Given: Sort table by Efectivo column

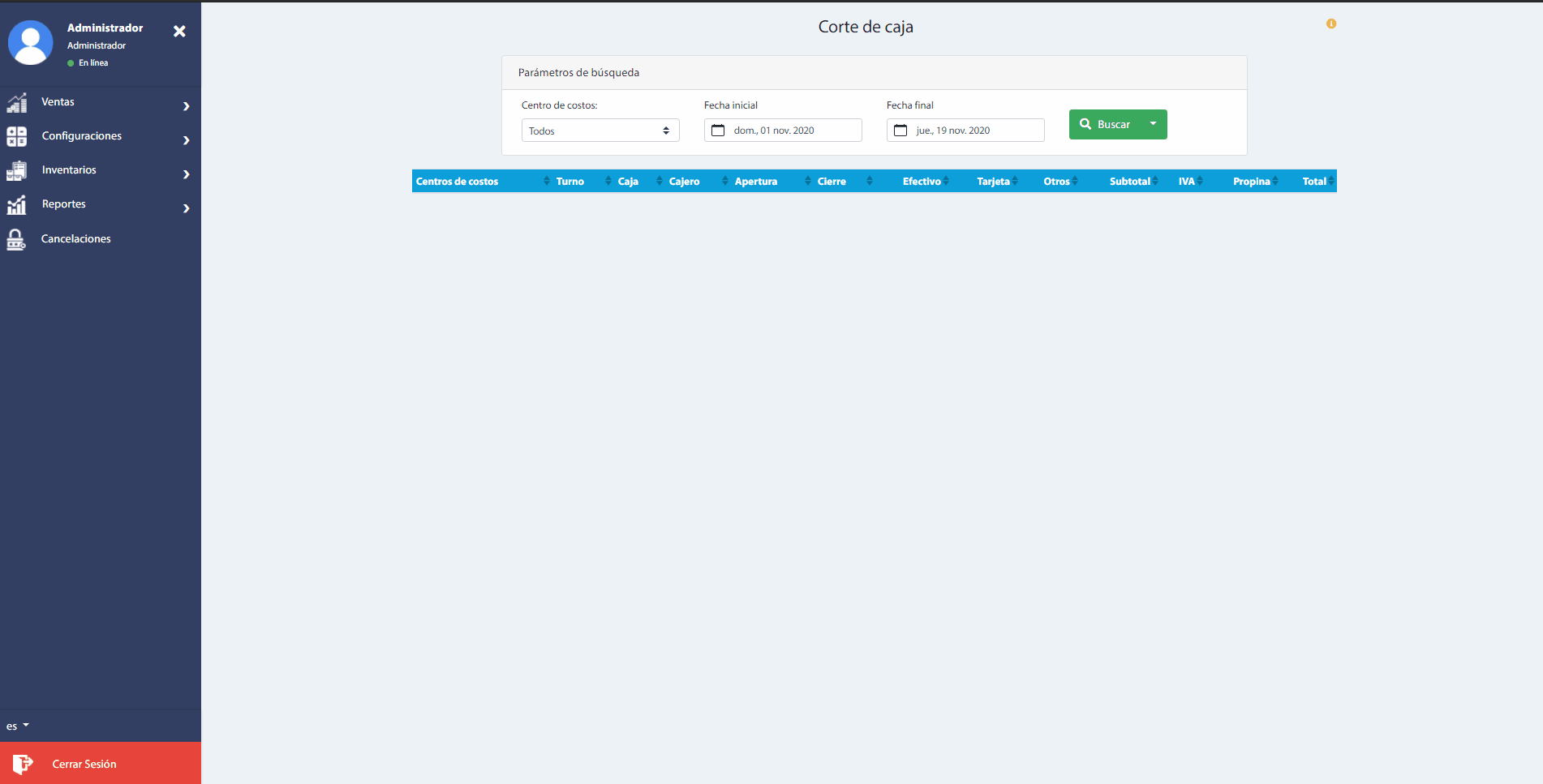Looking at the screenshot, I should pyautogui.click(x=922, y=182).
